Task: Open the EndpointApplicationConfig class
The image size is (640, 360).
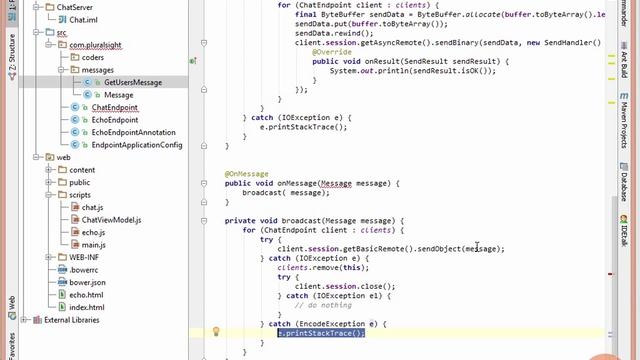Action: pos(137,145)
